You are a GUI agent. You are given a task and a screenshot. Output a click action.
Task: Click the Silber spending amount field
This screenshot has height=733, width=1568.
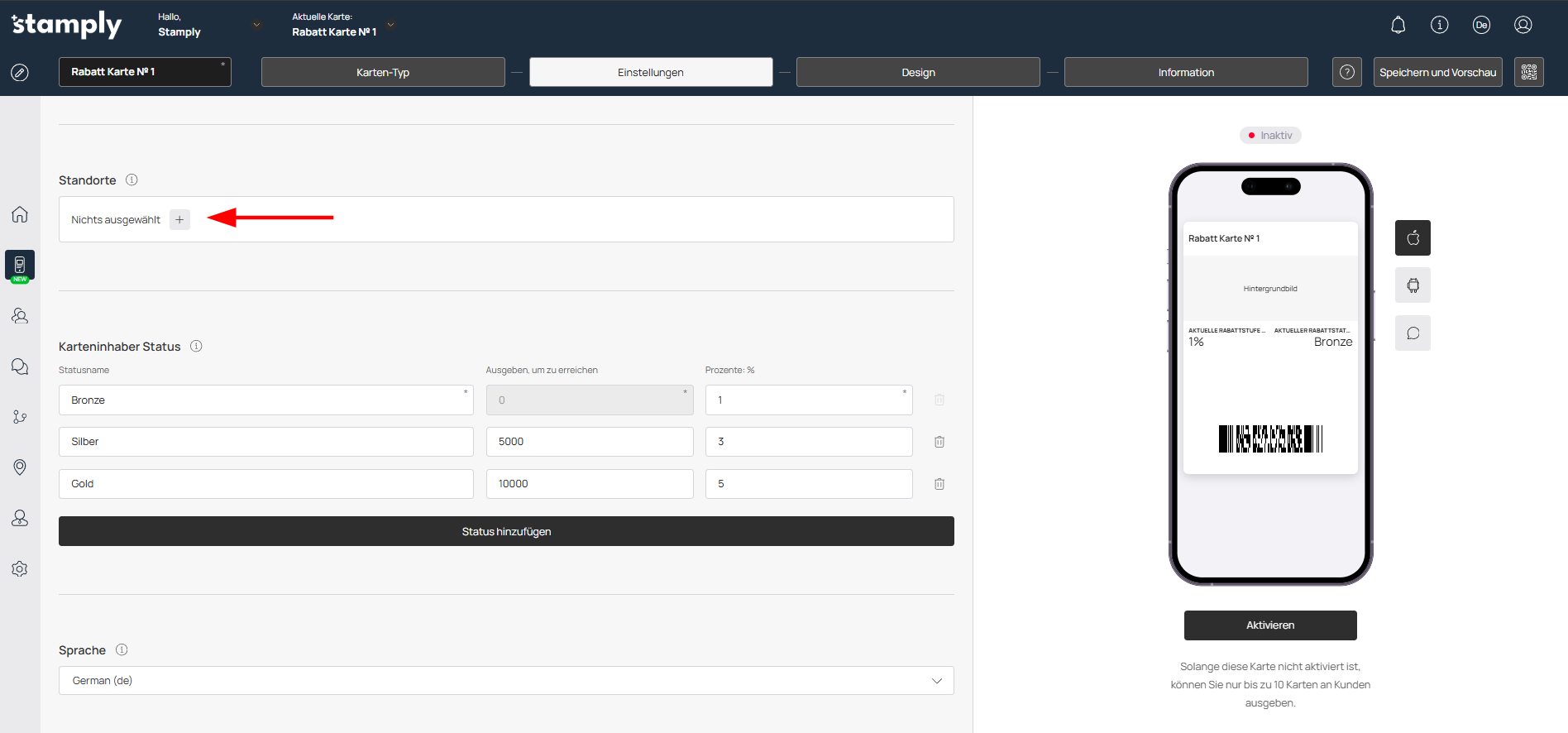pos(589,442)
